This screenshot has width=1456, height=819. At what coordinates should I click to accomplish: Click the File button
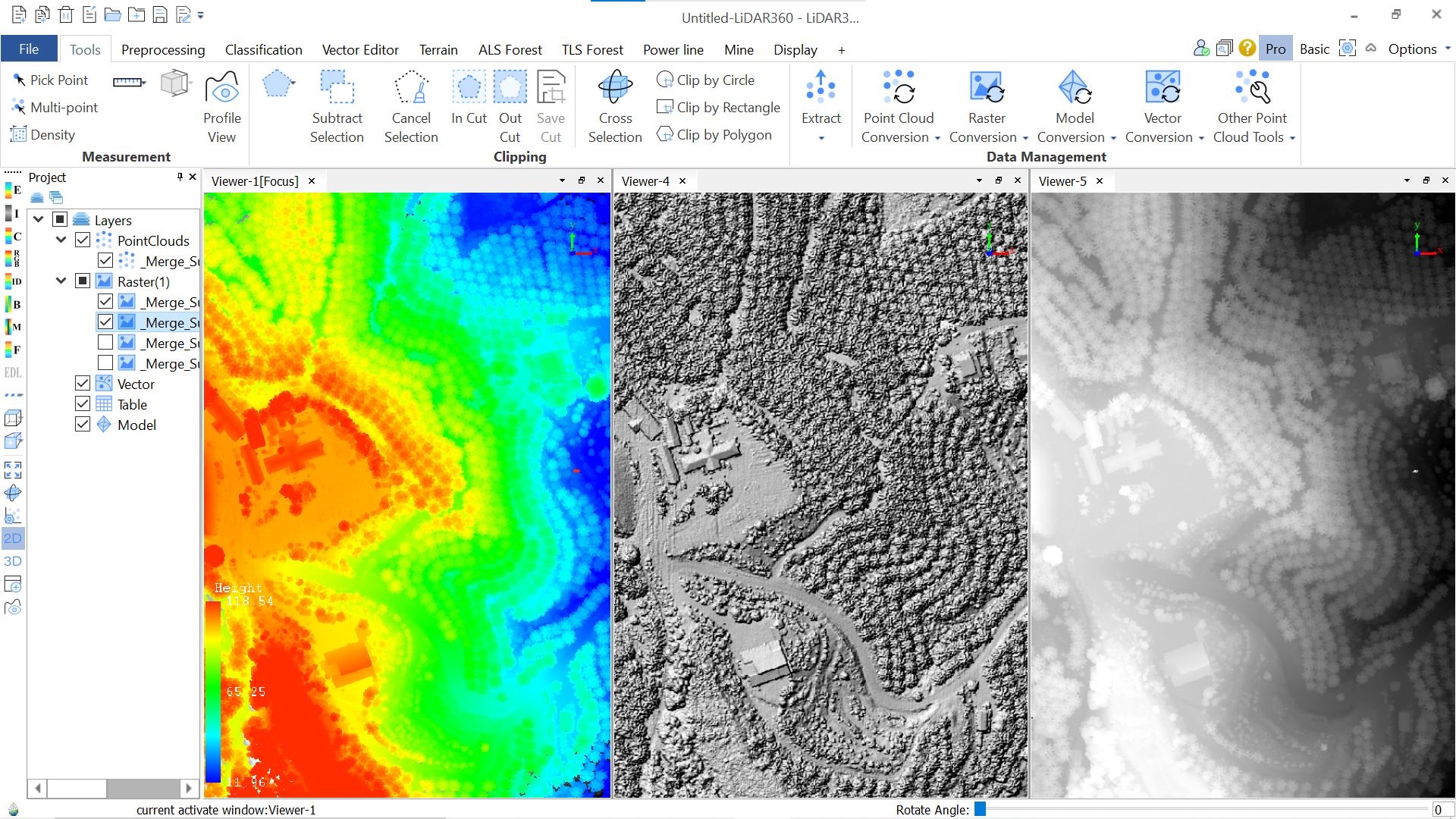tap(29, 49)
